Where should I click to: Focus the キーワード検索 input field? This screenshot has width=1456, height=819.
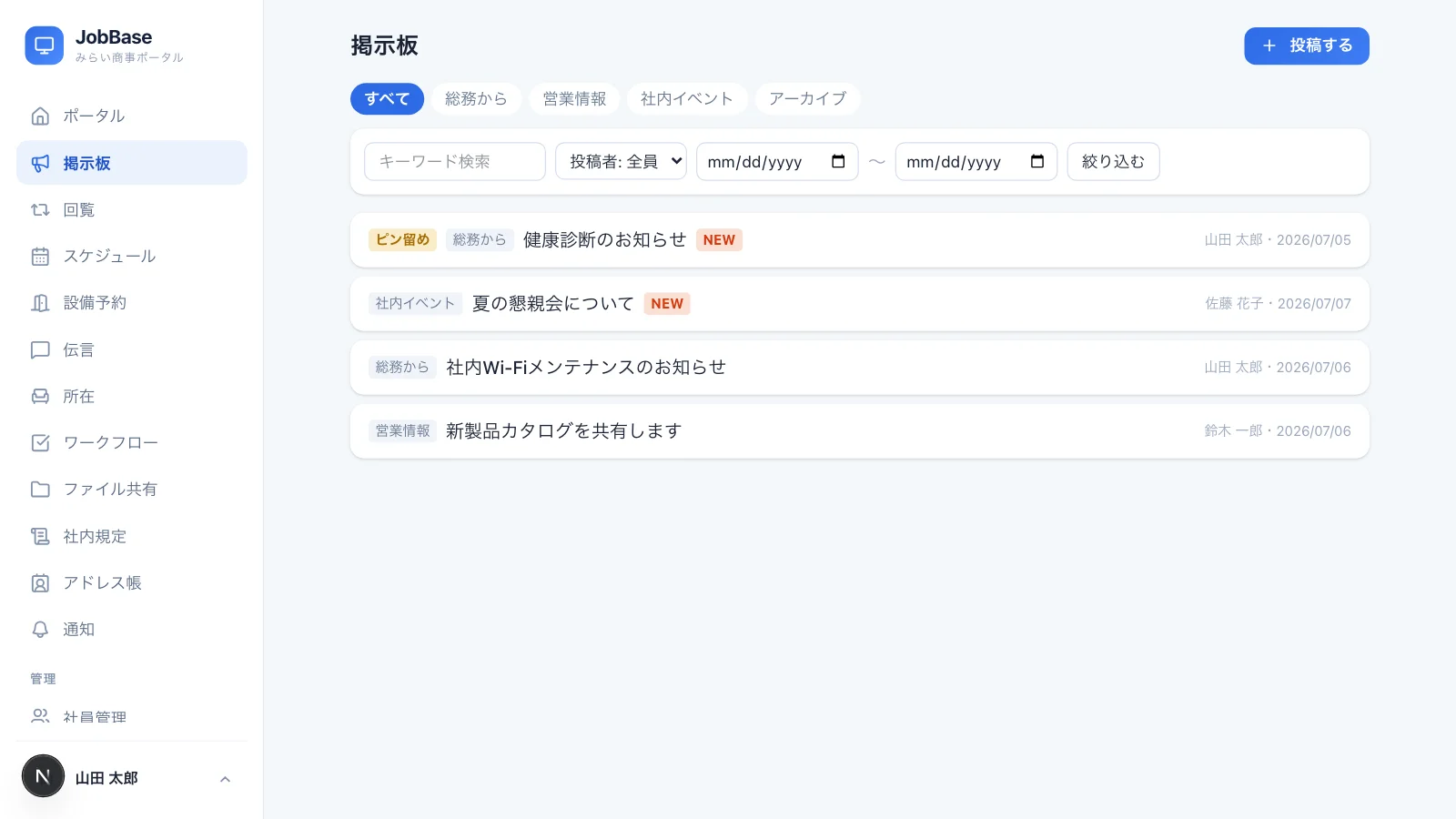(455, 161)
